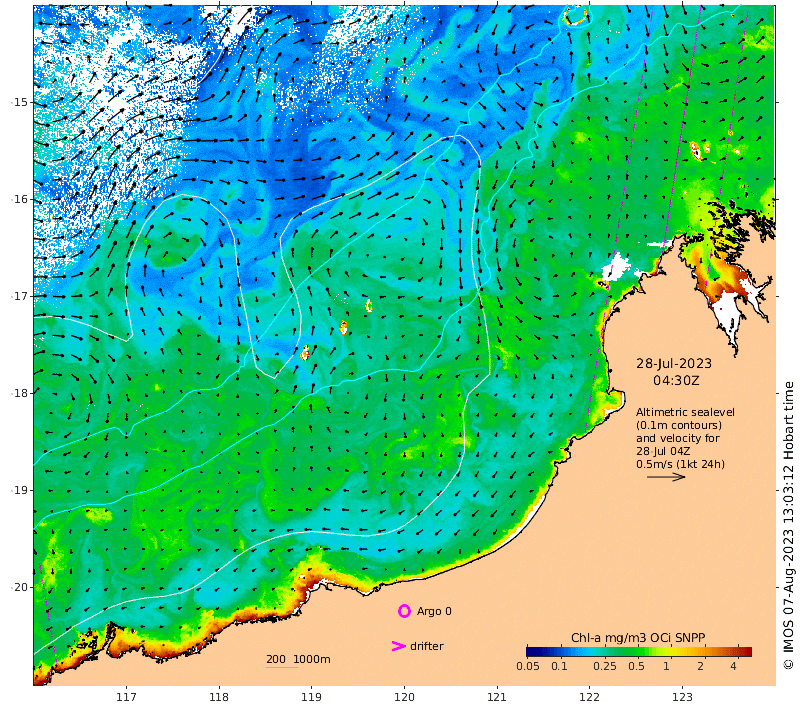This screenshot has width=800, height=710.
Task: Click the text '0.5m/s (1kt 24h)'
Action: 680,464
